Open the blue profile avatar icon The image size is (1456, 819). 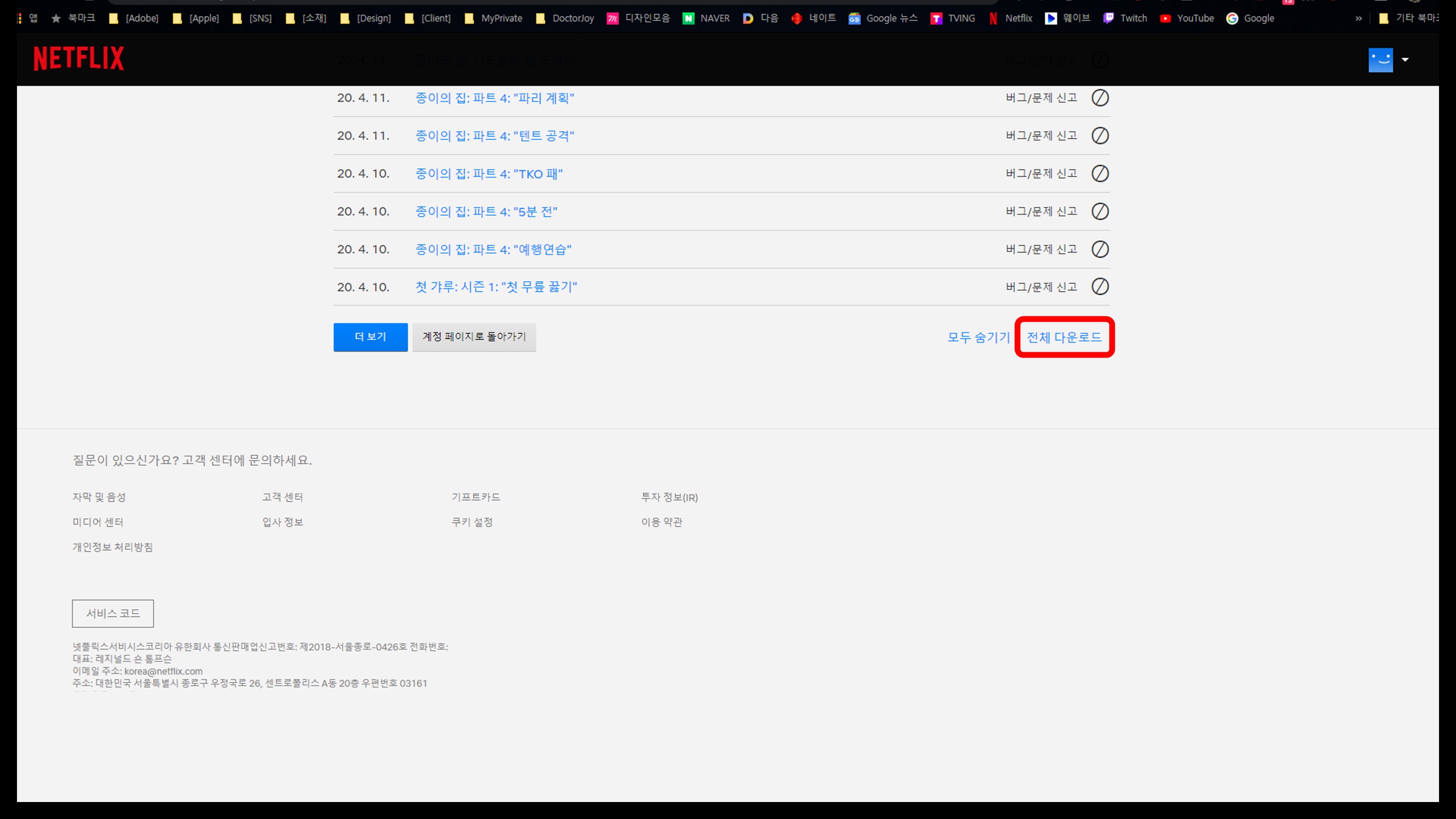click(x=1380, y=60)
